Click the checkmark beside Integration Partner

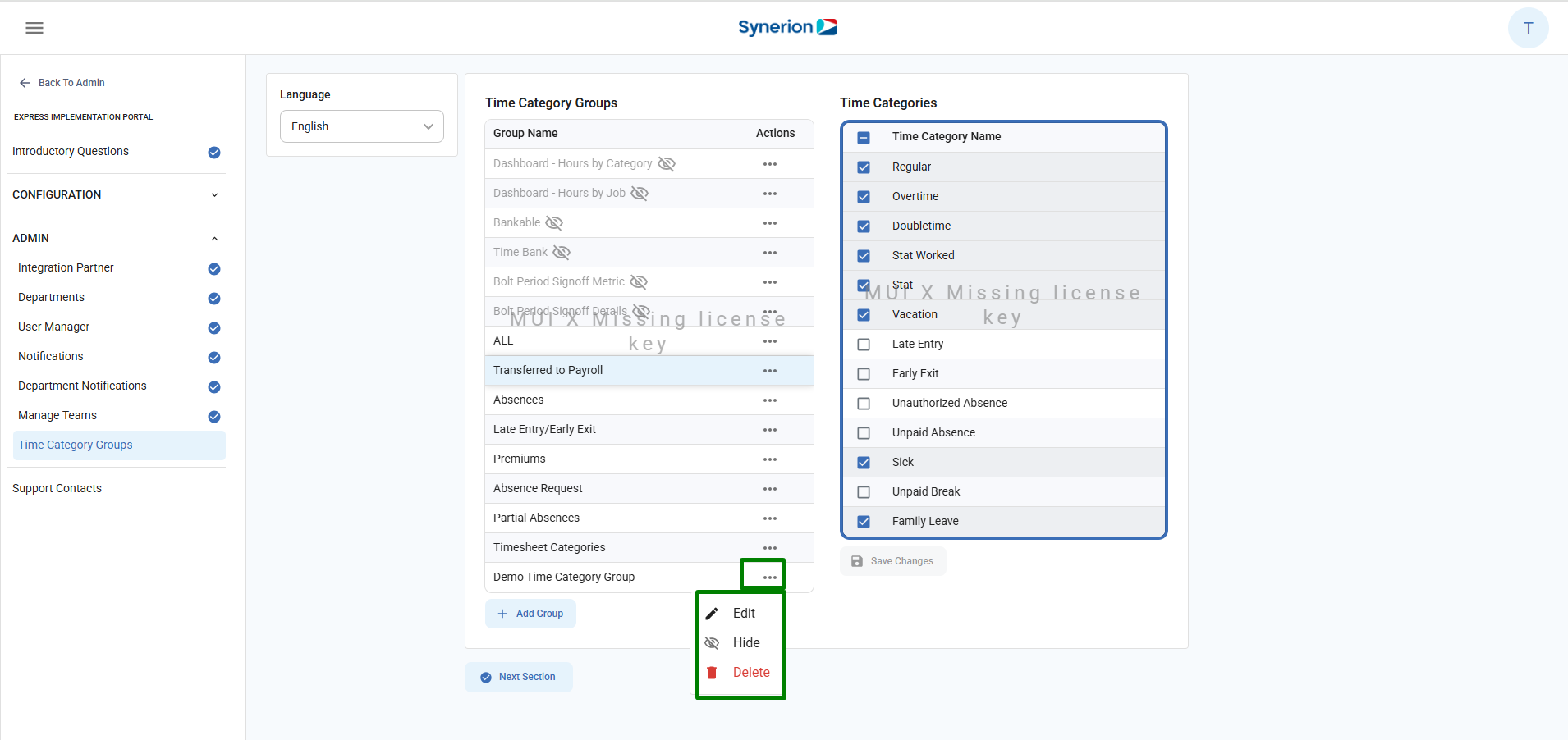[x=214, y=269]
